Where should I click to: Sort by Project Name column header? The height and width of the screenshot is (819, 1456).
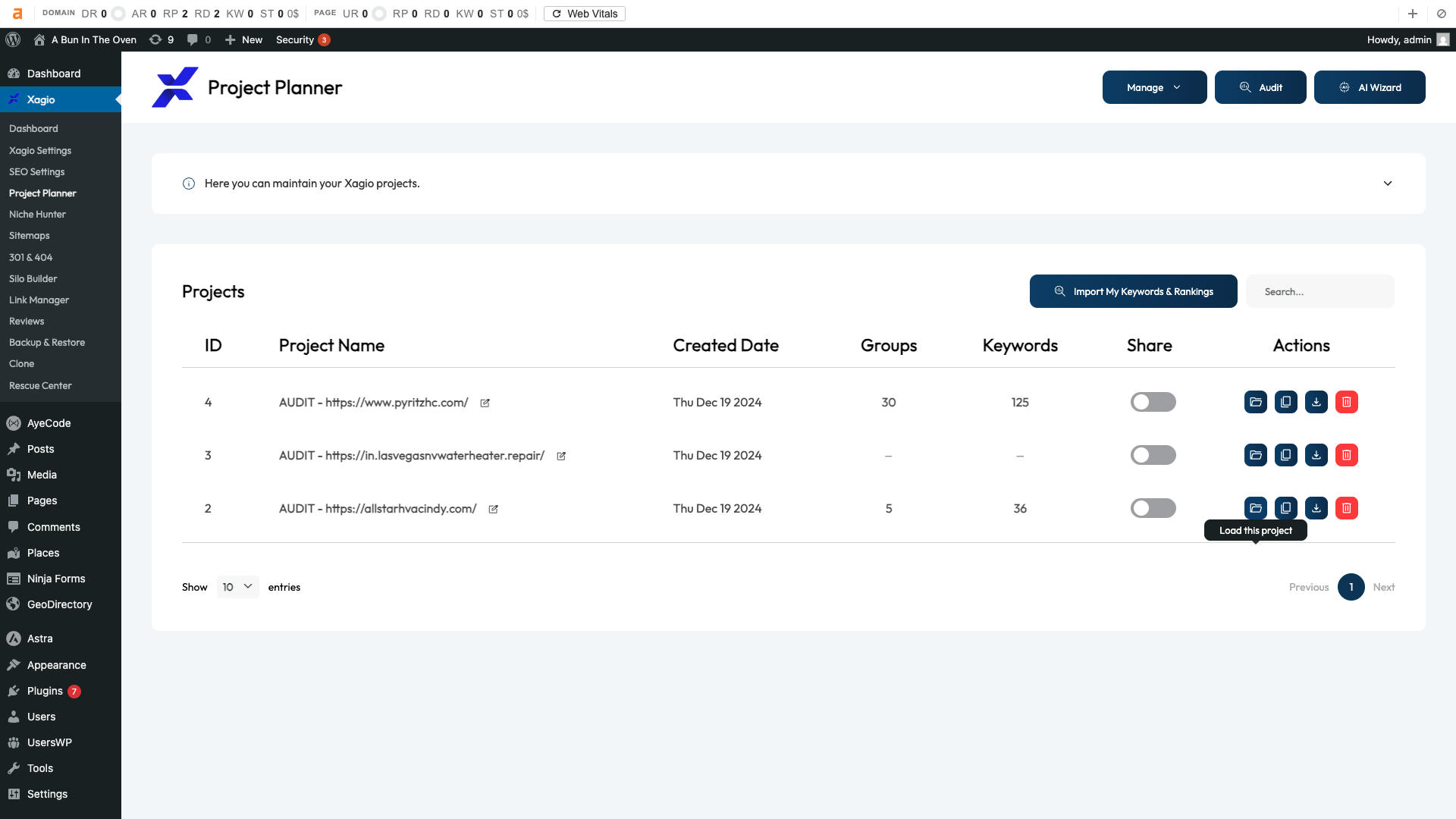point(331,345)
